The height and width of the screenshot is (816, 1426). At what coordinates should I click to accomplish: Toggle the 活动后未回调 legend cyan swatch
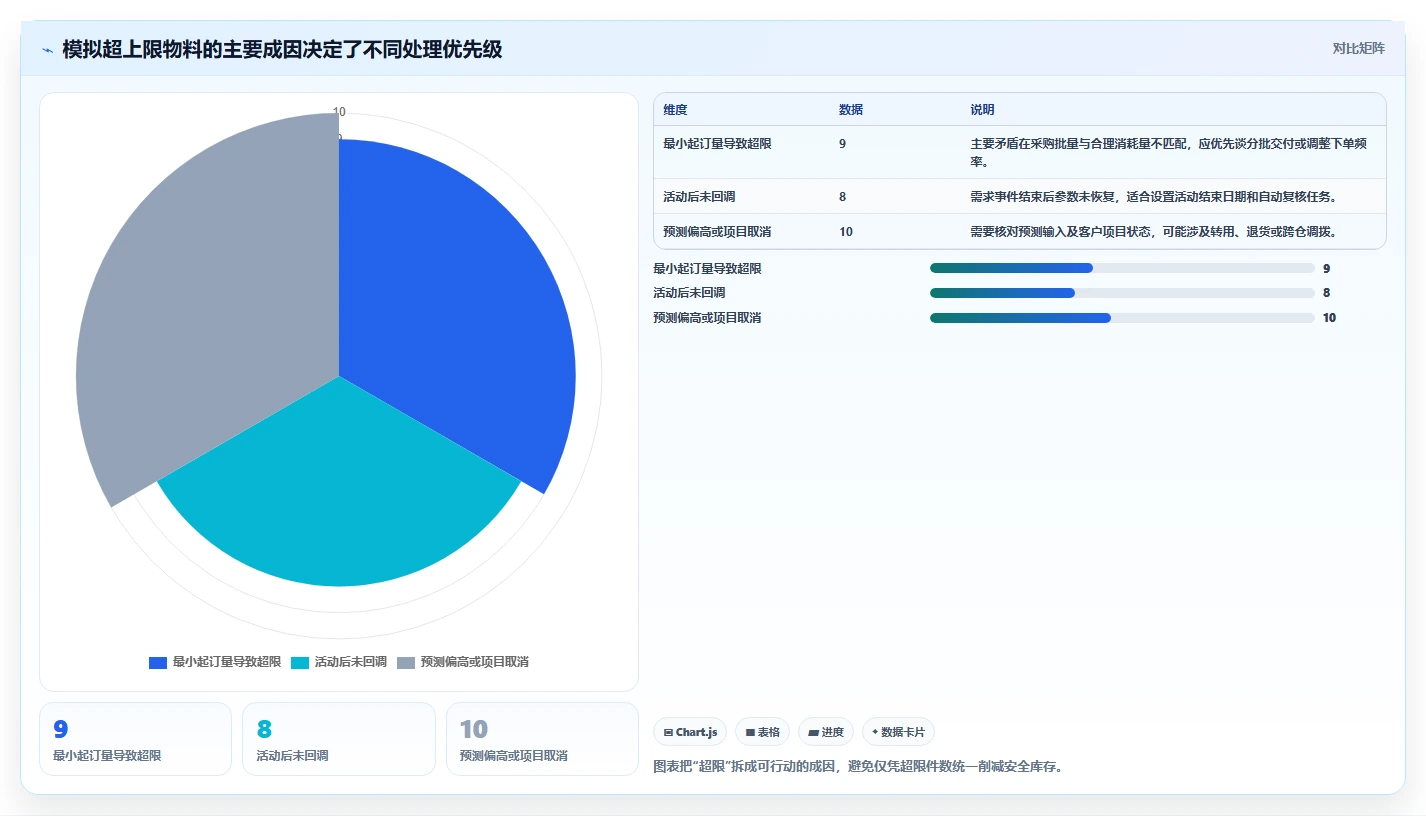point(300,663)
